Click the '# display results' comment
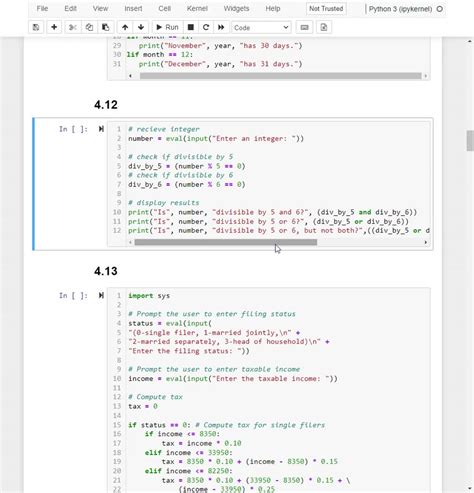 pyautogui.click(x=163, y=203)
